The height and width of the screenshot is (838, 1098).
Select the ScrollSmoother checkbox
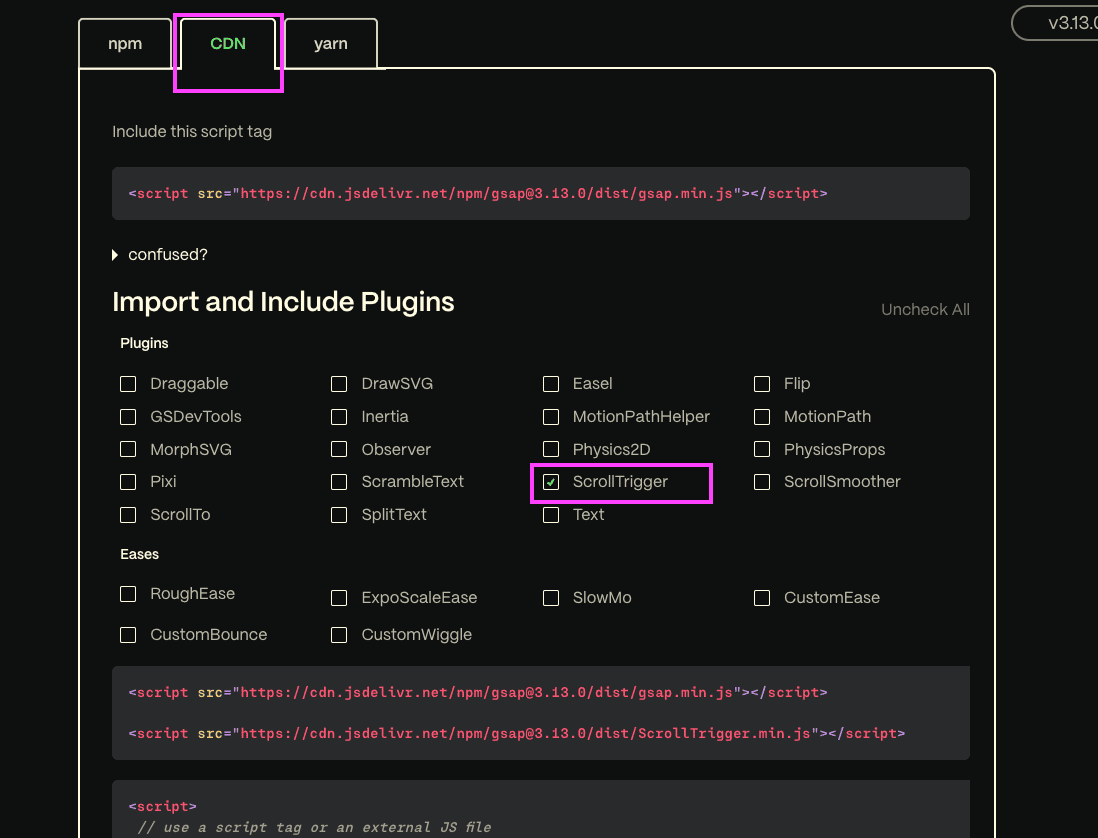(762, 482)
